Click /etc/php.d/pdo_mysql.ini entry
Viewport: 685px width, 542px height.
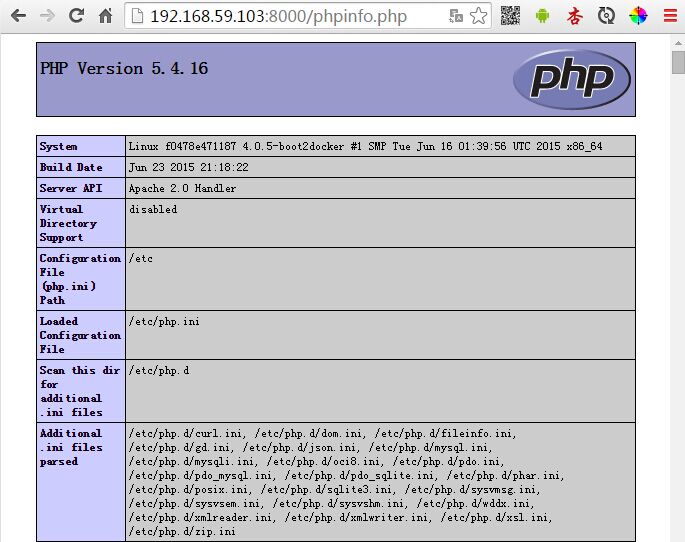pyautogui.click(x=200, y=475)
